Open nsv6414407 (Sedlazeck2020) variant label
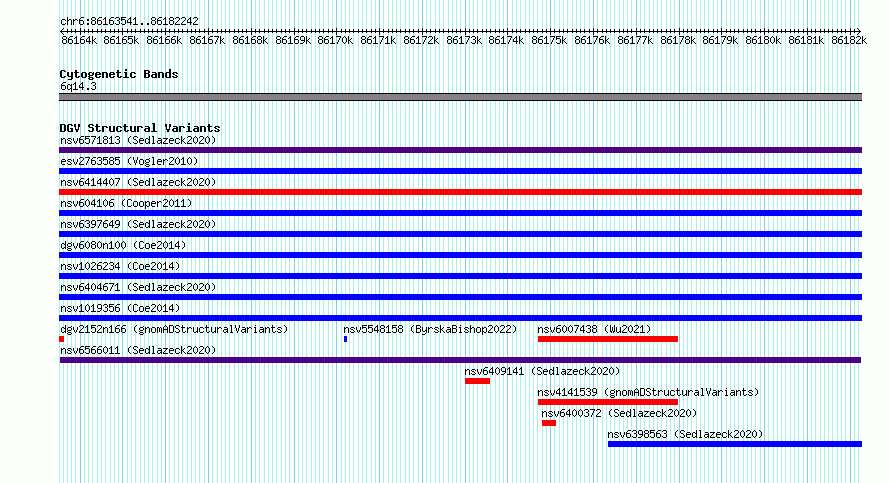The height and width of the screenshot is (483, 890). [x=138, y=182]
